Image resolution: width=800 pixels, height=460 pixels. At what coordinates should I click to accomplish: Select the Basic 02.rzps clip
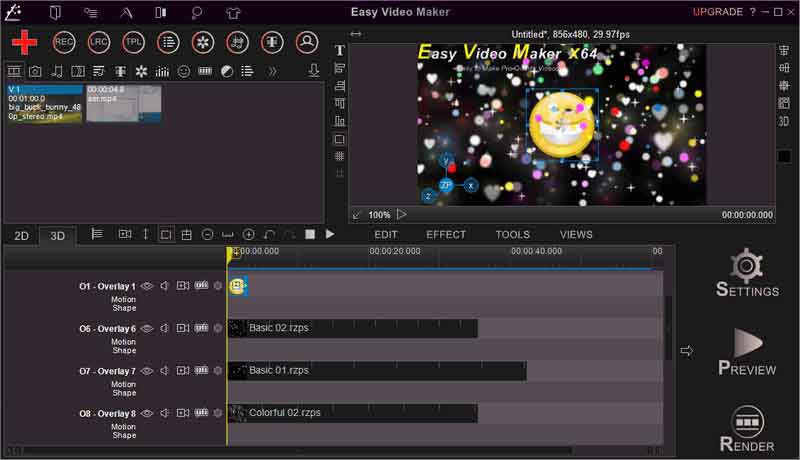click(353, 328)
